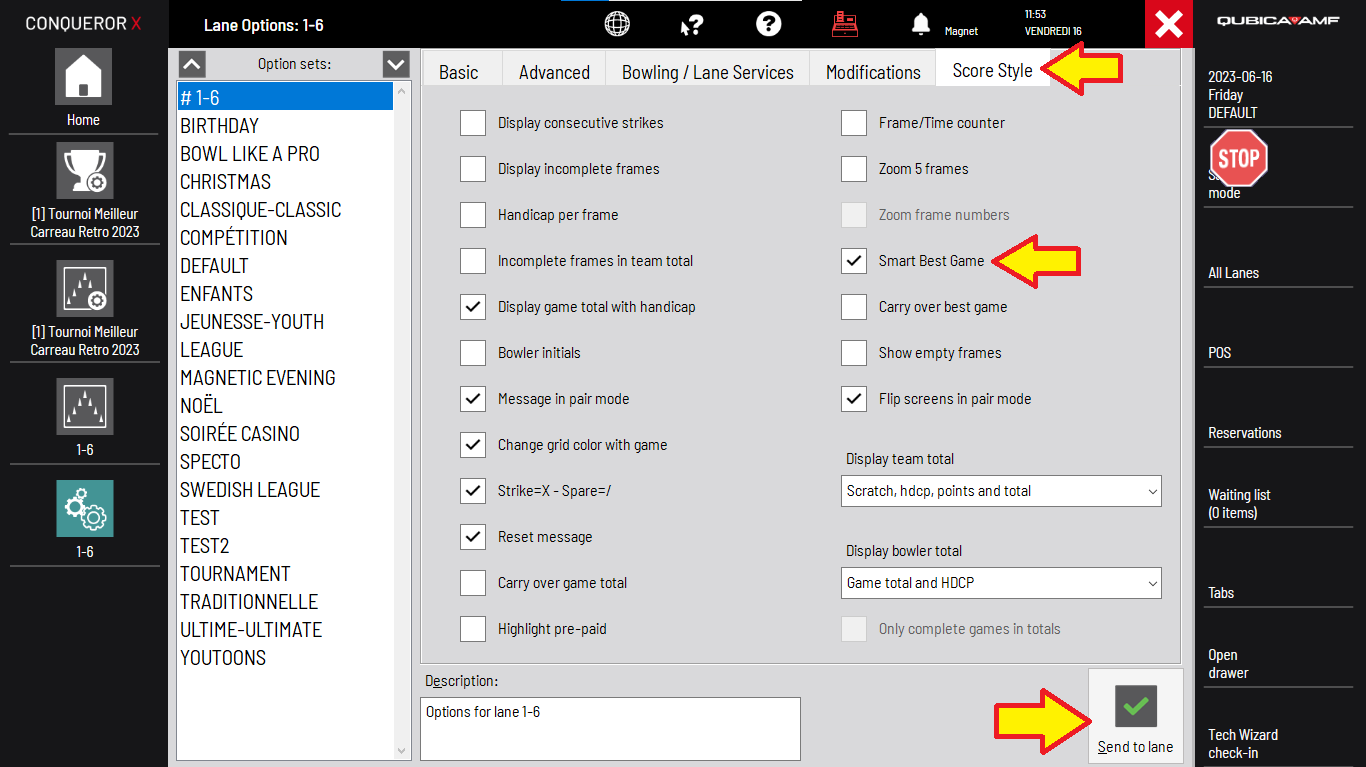Open the tournament lane pins settings icon
Image resolution: width=1366 pixels, height=767 pixels.
click(x=84, y=289)
